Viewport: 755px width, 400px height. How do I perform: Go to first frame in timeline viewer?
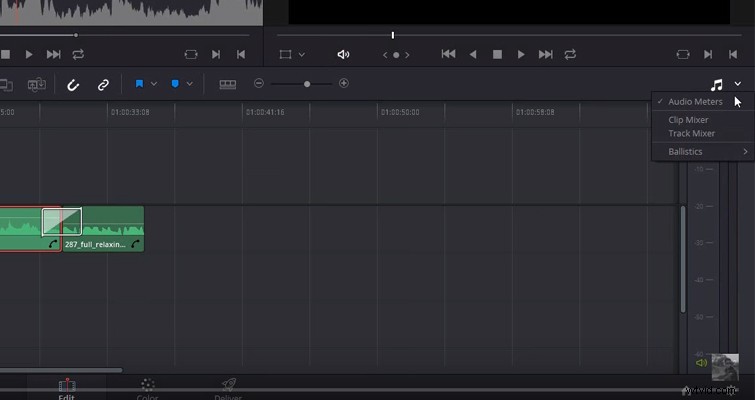point(448,54)
